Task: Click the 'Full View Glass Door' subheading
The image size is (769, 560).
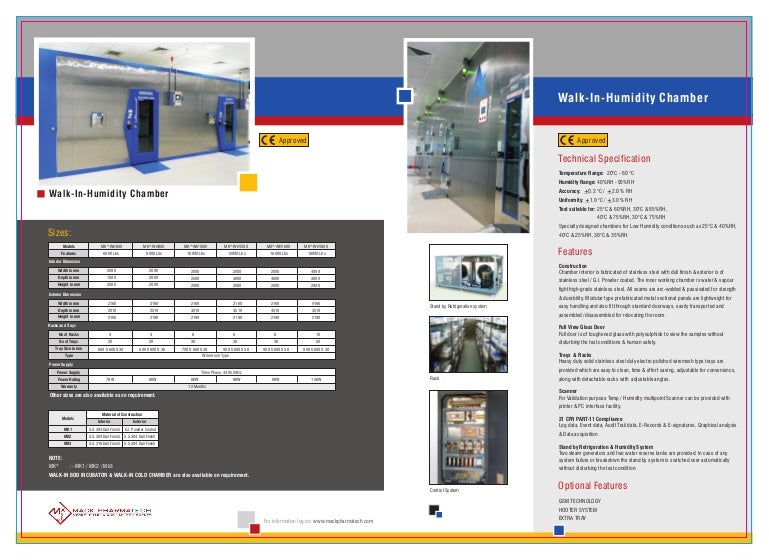Action: click(x=582, y=327)
